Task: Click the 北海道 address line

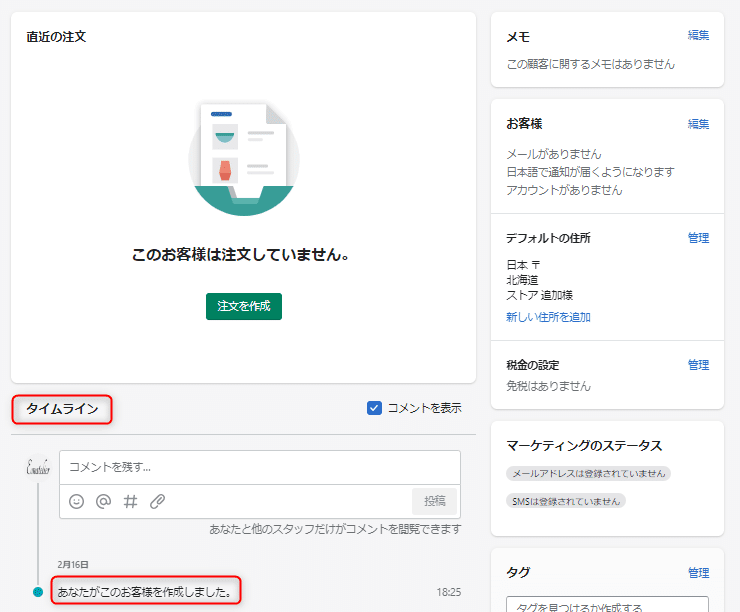Action: pyautogui.click(x=522, y=280)
